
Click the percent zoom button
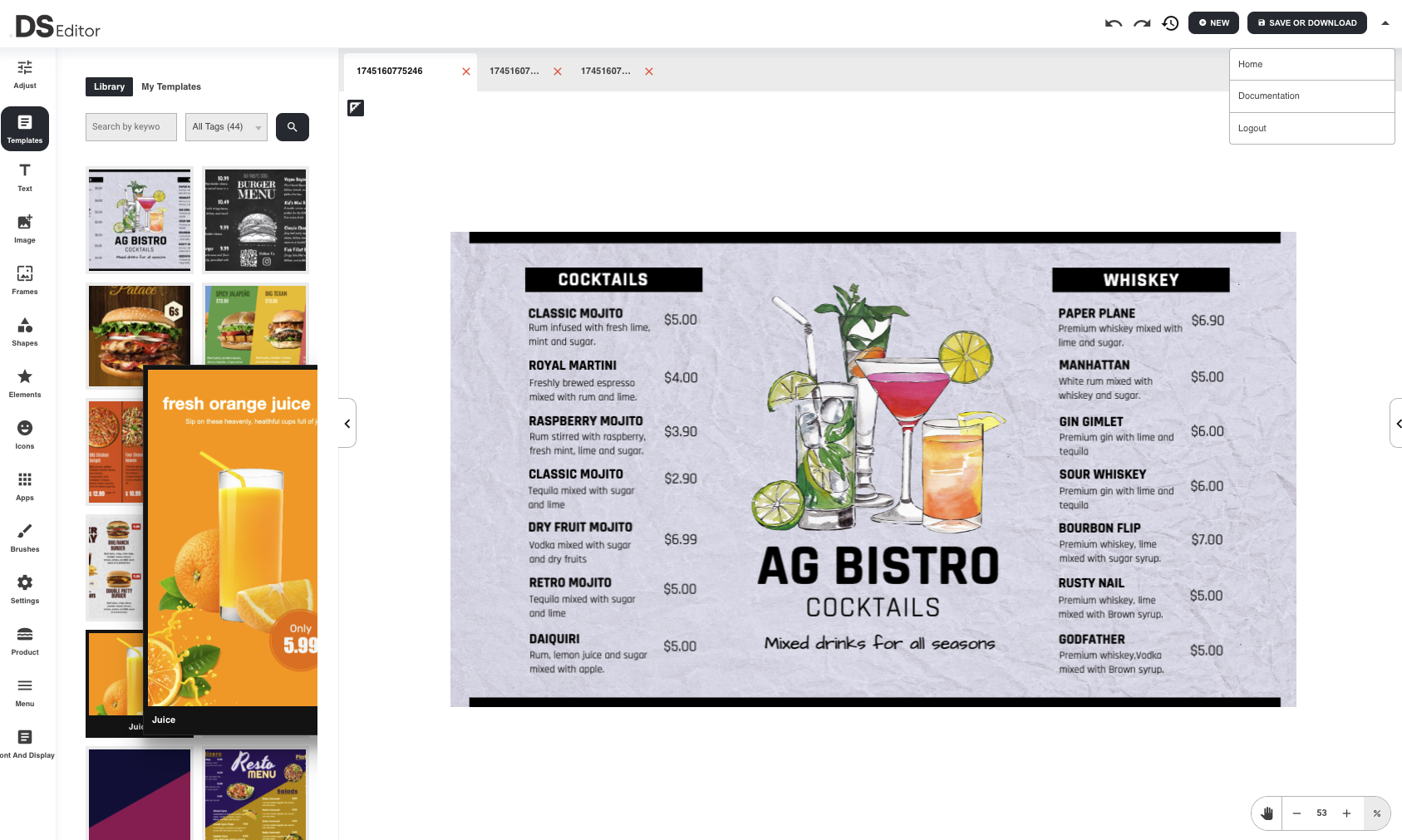1377,813
